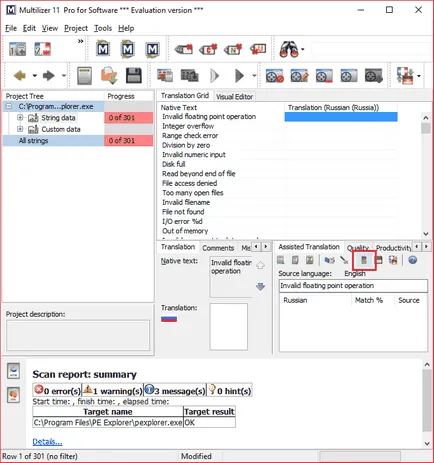
Task: Open the Details... link in scan report
Action: point(47,442)
